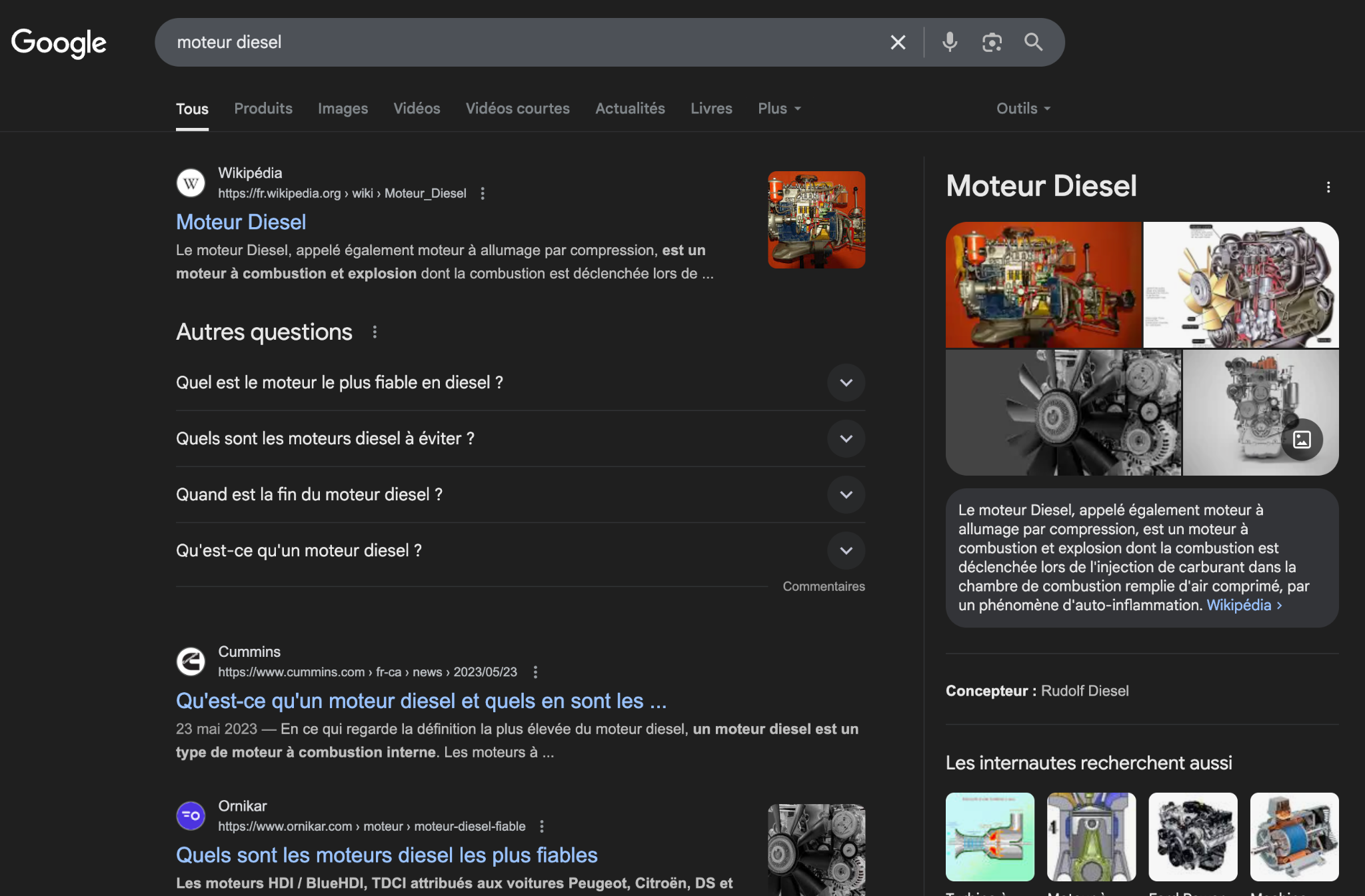Clear the search box with X icon
Image resolution: width=1365 pixels, height=896 pixels.
[x=898, y=43]
